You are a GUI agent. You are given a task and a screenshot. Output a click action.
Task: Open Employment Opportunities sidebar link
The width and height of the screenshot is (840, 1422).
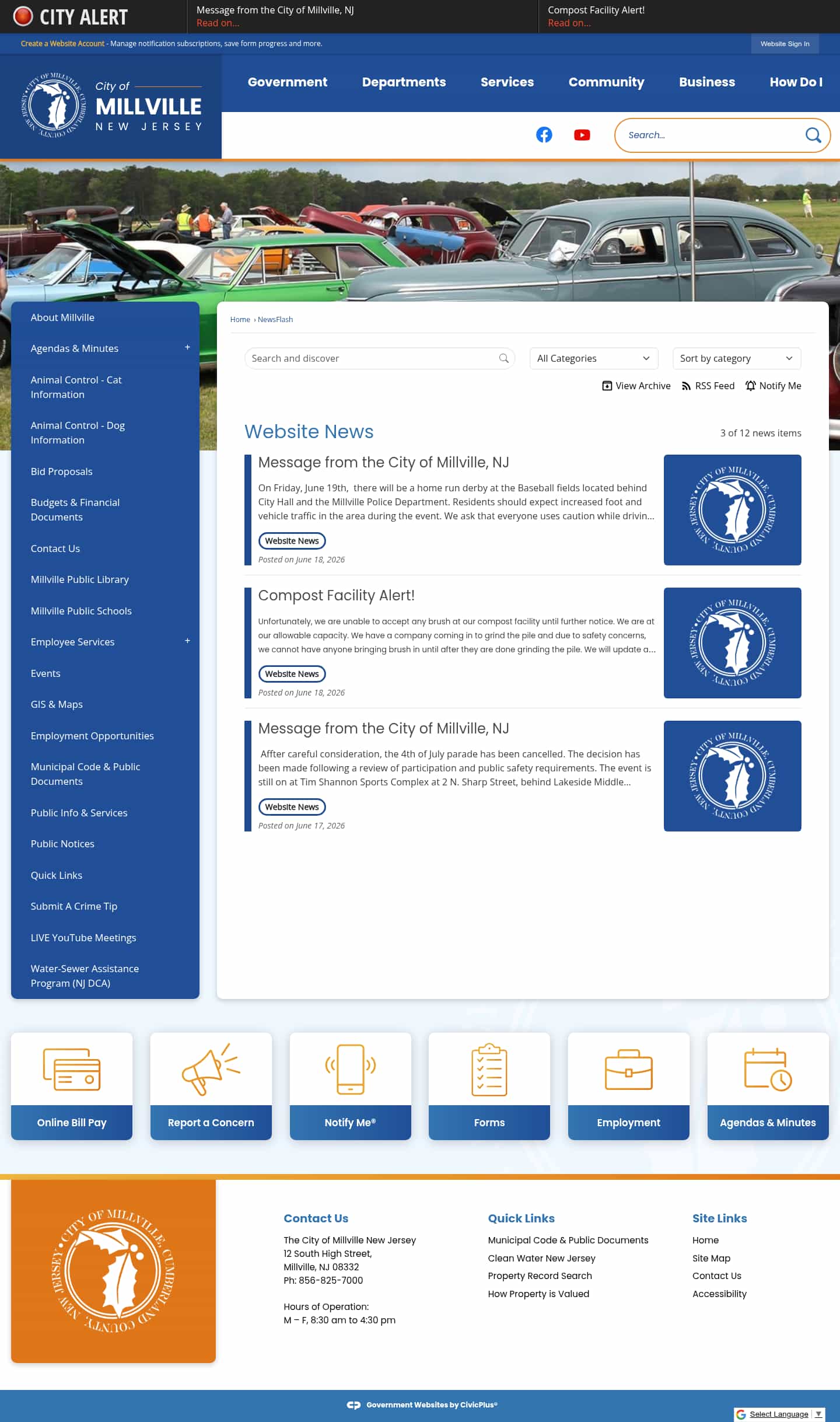pyautogui.click(x=92, y=736)
